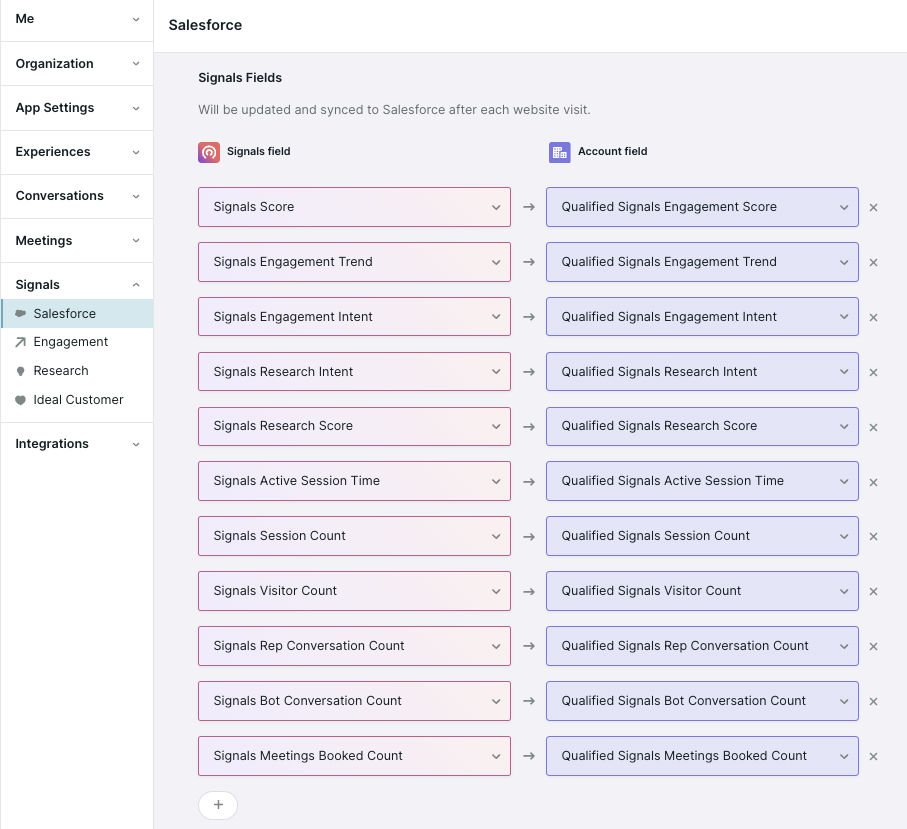
Task: Remove the Signals Active Session Time mapping
Action: coord(873,482)
